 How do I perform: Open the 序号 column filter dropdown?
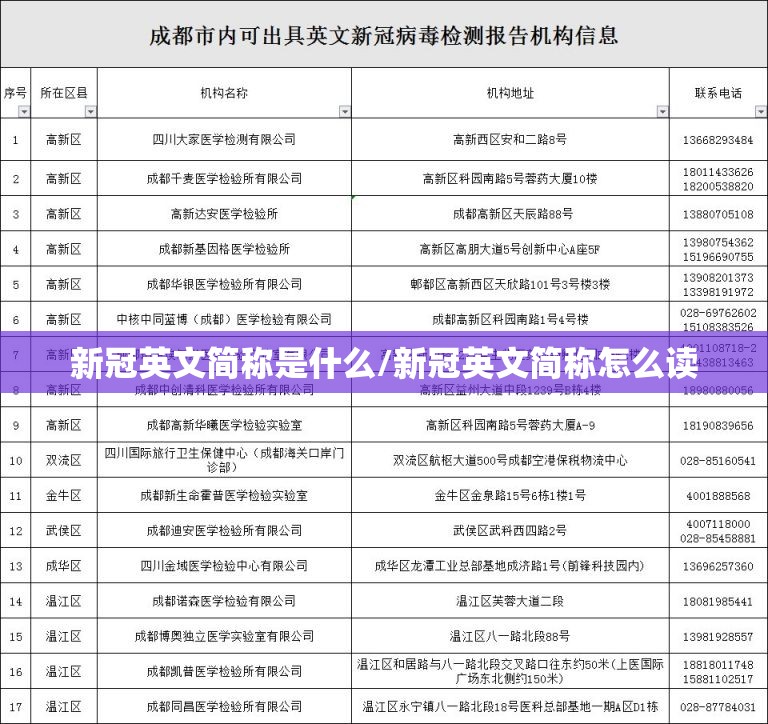[24, 112]
